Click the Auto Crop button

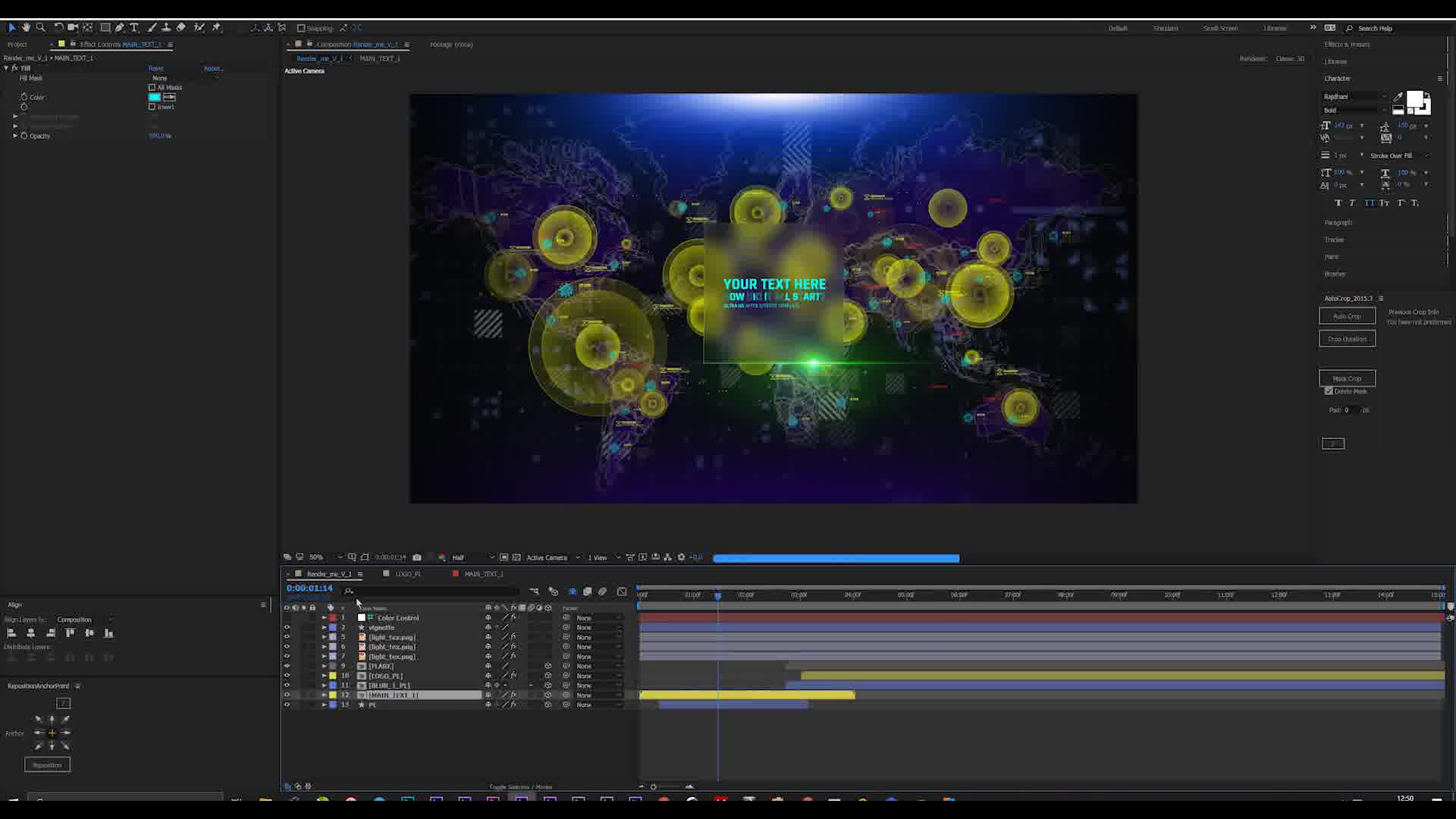click(1347, 316)
